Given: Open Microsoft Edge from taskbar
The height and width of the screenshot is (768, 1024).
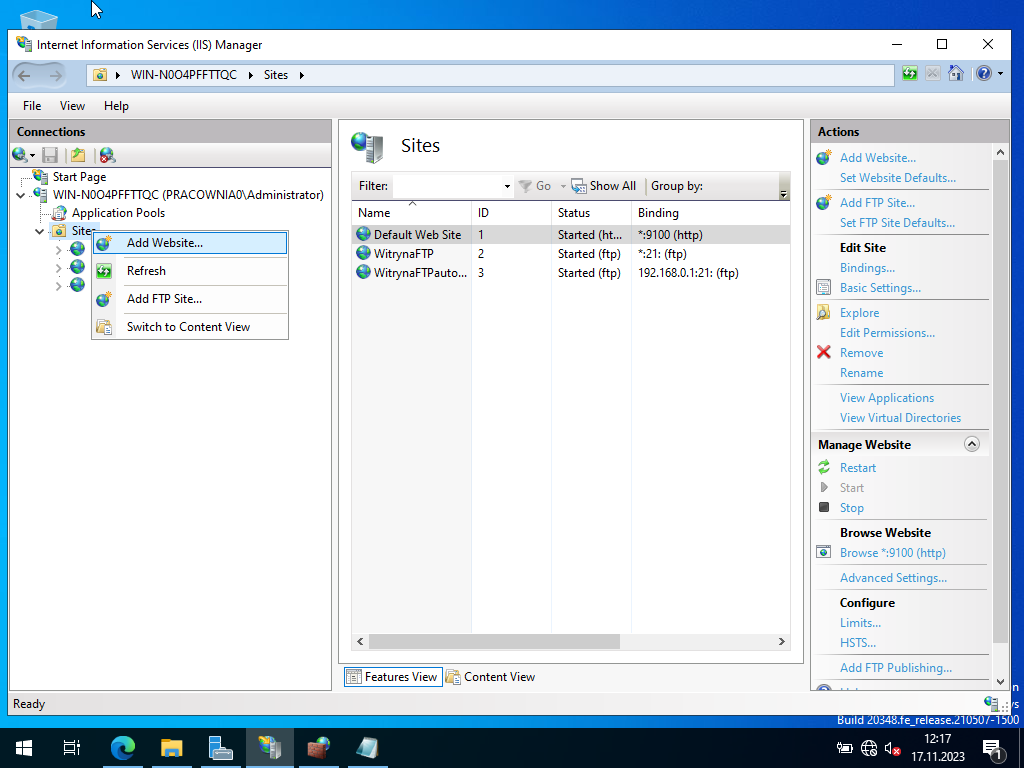Looking at the screenshot, I should click(122, 748).
